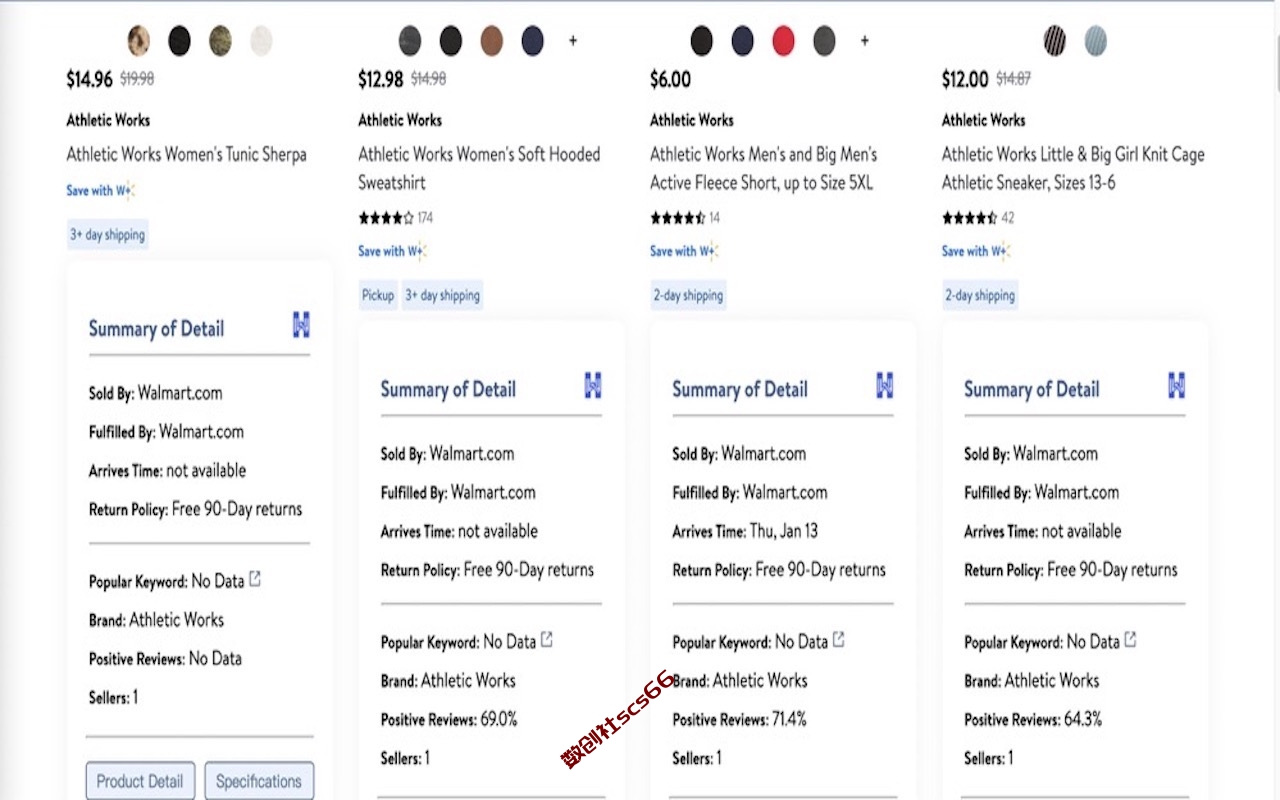Select red color swatch for Fleece Short
This screenshot has height=800, width=1280.
pos(783,41)
